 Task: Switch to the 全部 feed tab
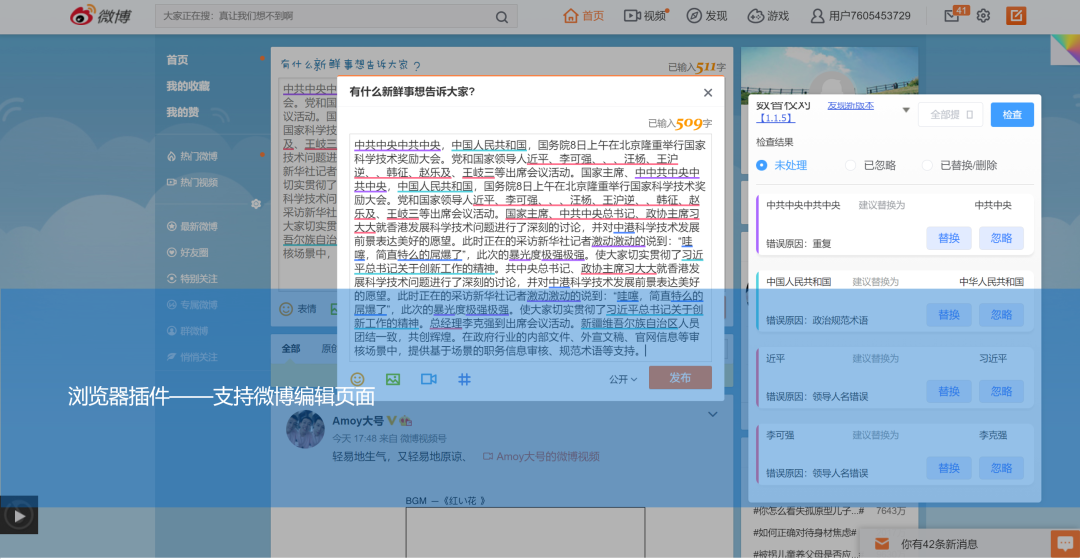click(291, 348)
